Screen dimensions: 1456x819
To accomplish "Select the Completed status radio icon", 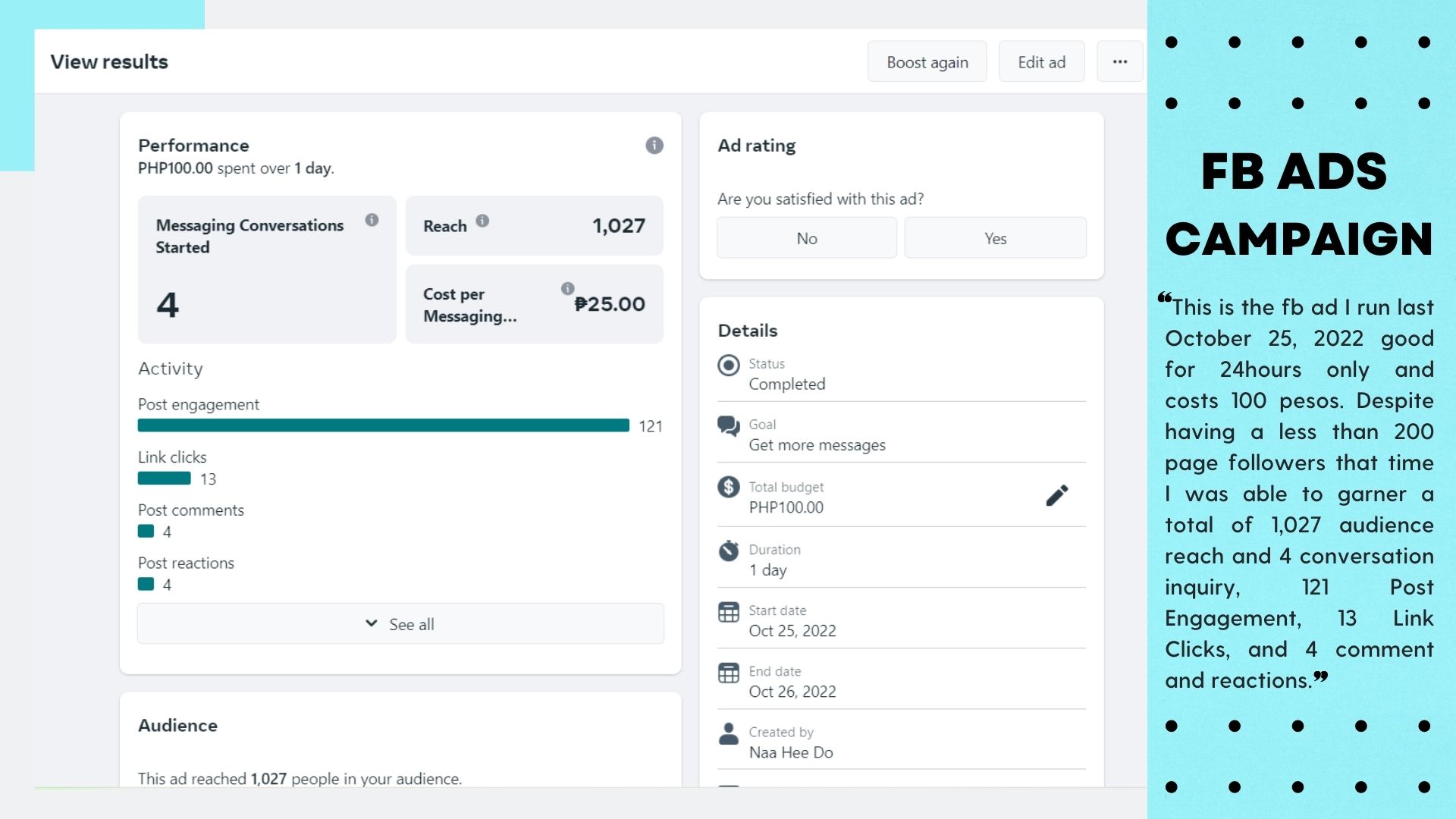I will click(x=728, y=366).
